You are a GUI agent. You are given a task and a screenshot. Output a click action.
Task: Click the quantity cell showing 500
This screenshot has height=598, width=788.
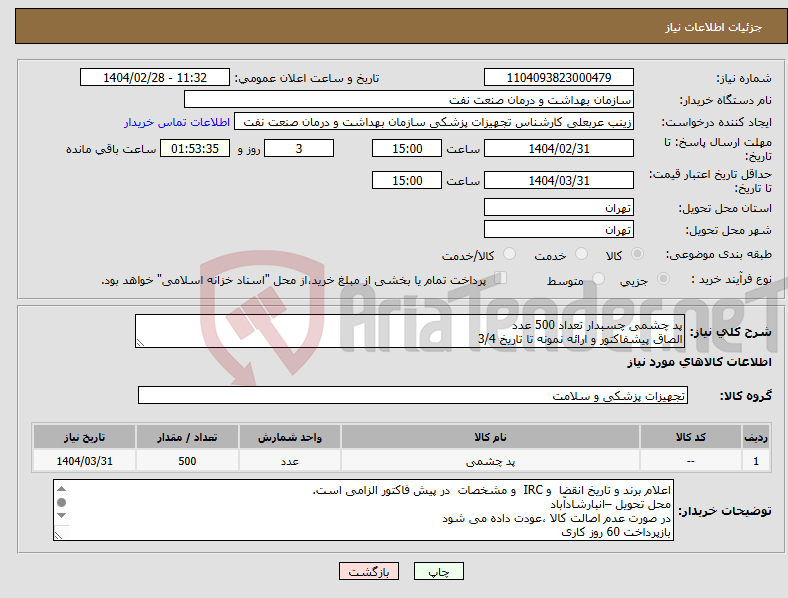[x=187, y=461]
